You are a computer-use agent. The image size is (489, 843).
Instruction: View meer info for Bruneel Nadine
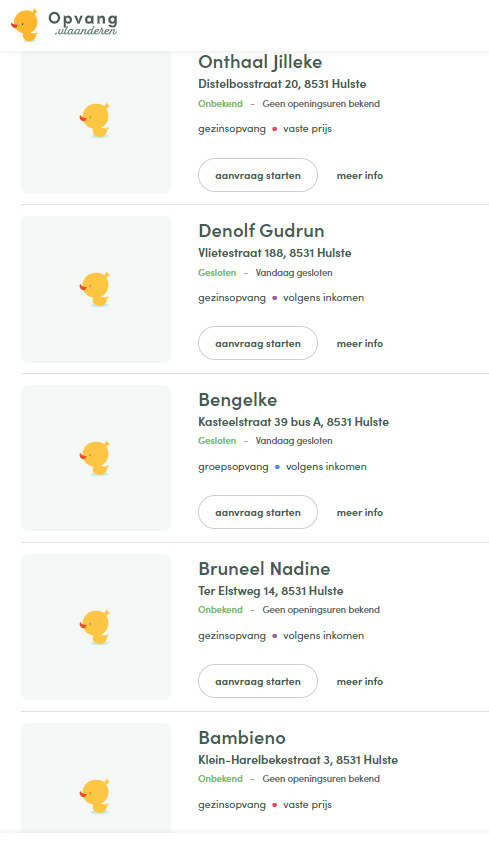(360, 681)
